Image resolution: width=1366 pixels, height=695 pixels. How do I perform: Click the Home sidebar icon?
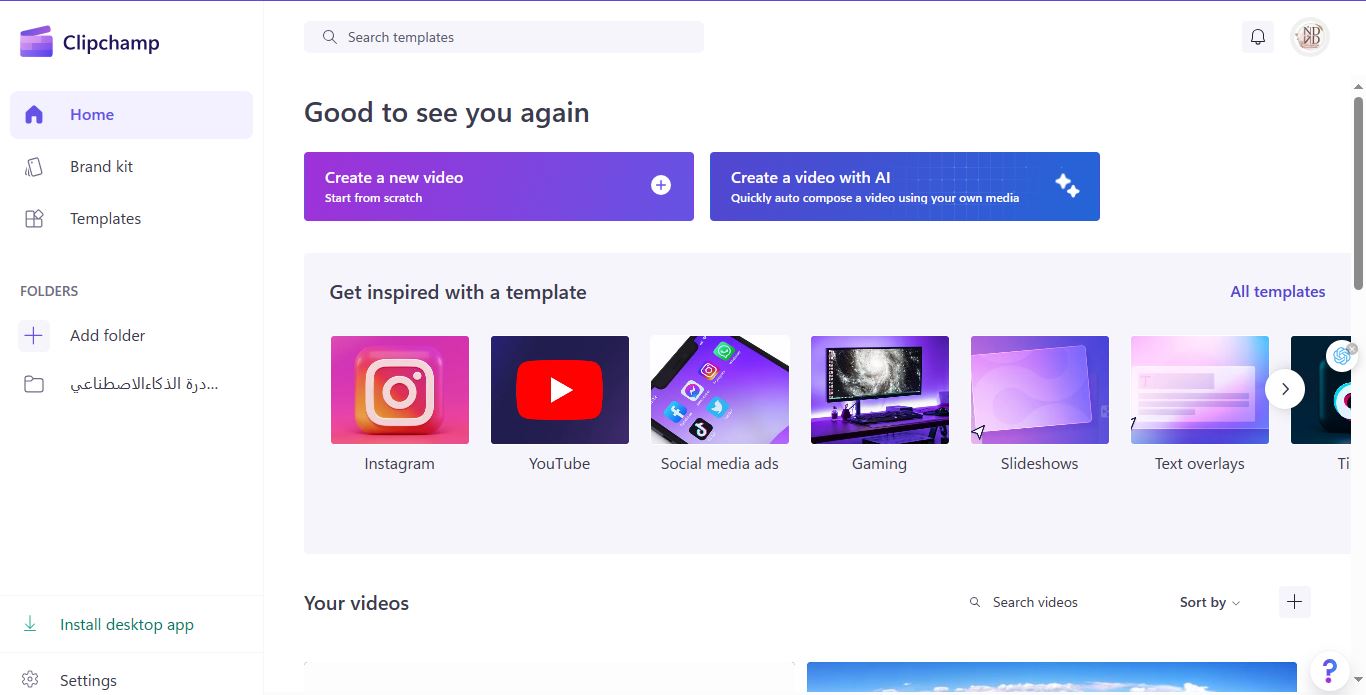(34, 115)
